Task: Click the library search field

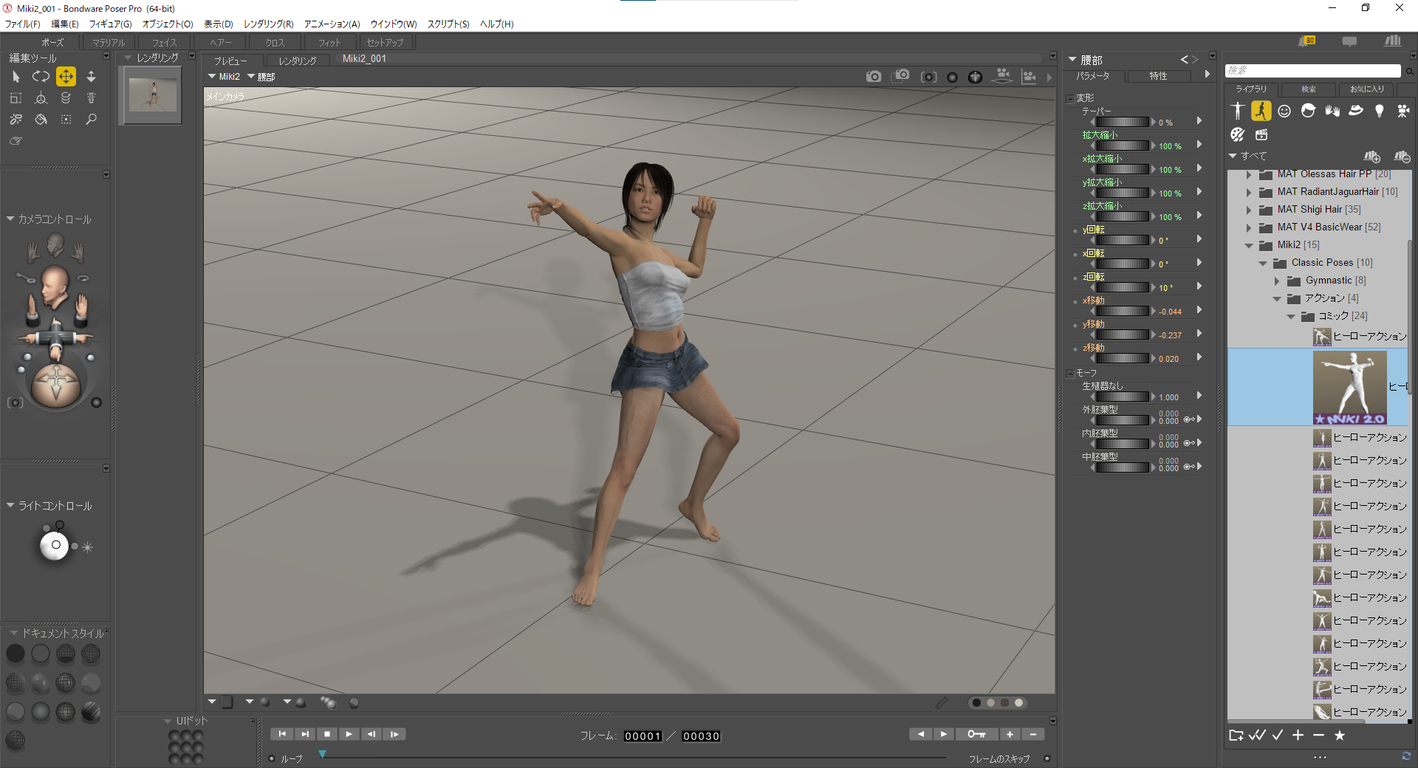Action: click(x=1312, y=71)
